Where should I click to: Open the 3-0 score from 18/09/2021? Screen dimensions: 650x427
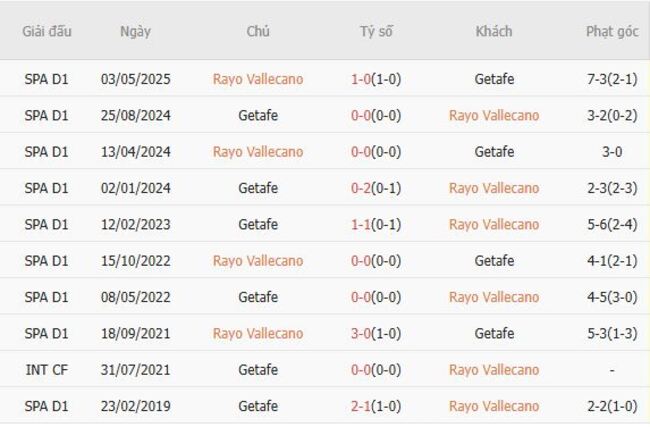point(376,333)
